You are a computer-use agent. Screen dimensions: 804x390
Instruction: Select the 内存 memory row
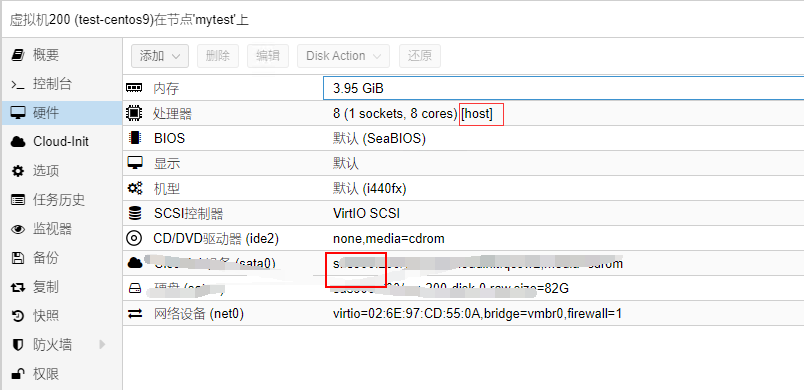464,88
